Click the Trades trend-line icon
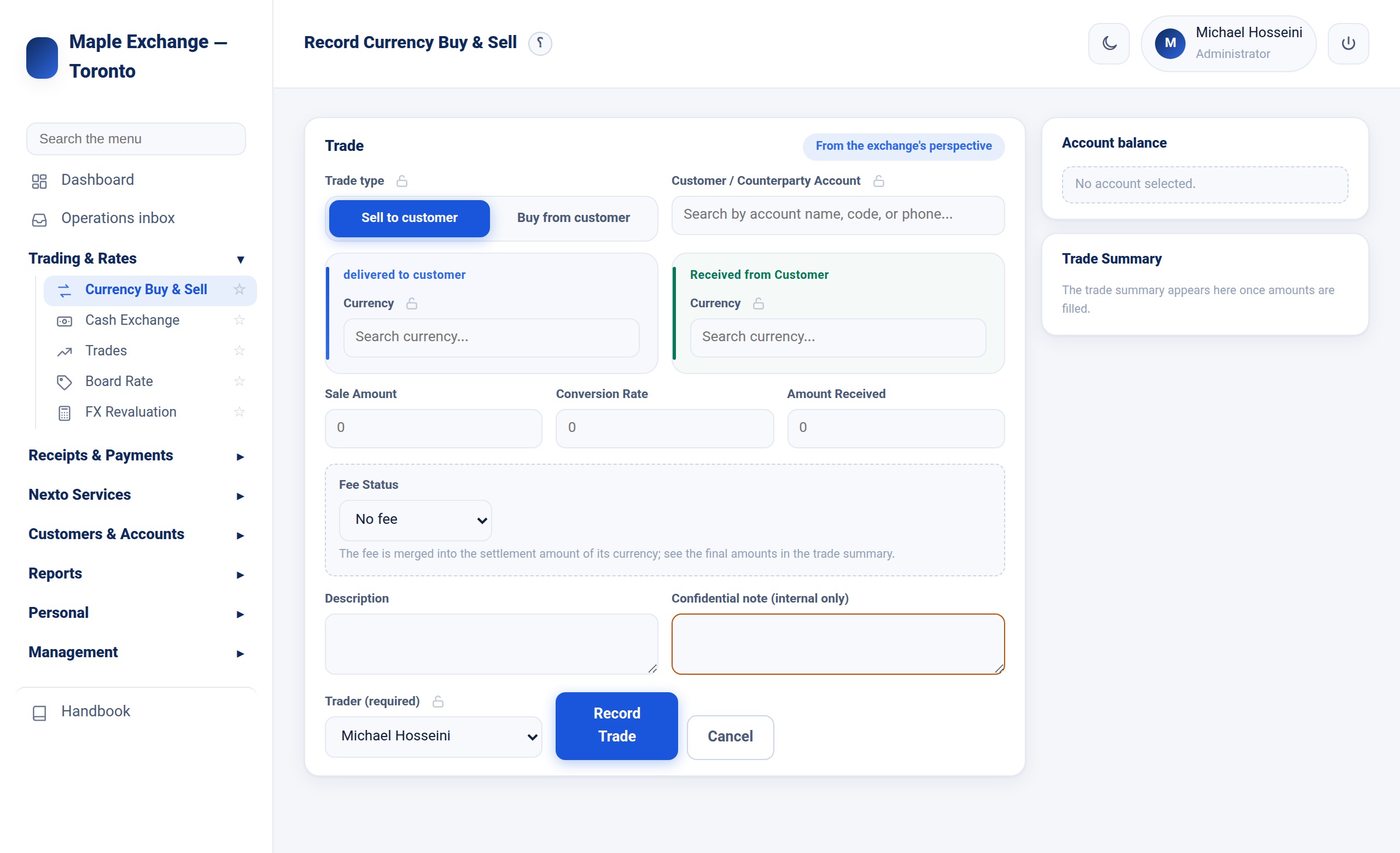The height and width of the screenshot is (853, 1400). pyautogui.click(x=64, y=352)
